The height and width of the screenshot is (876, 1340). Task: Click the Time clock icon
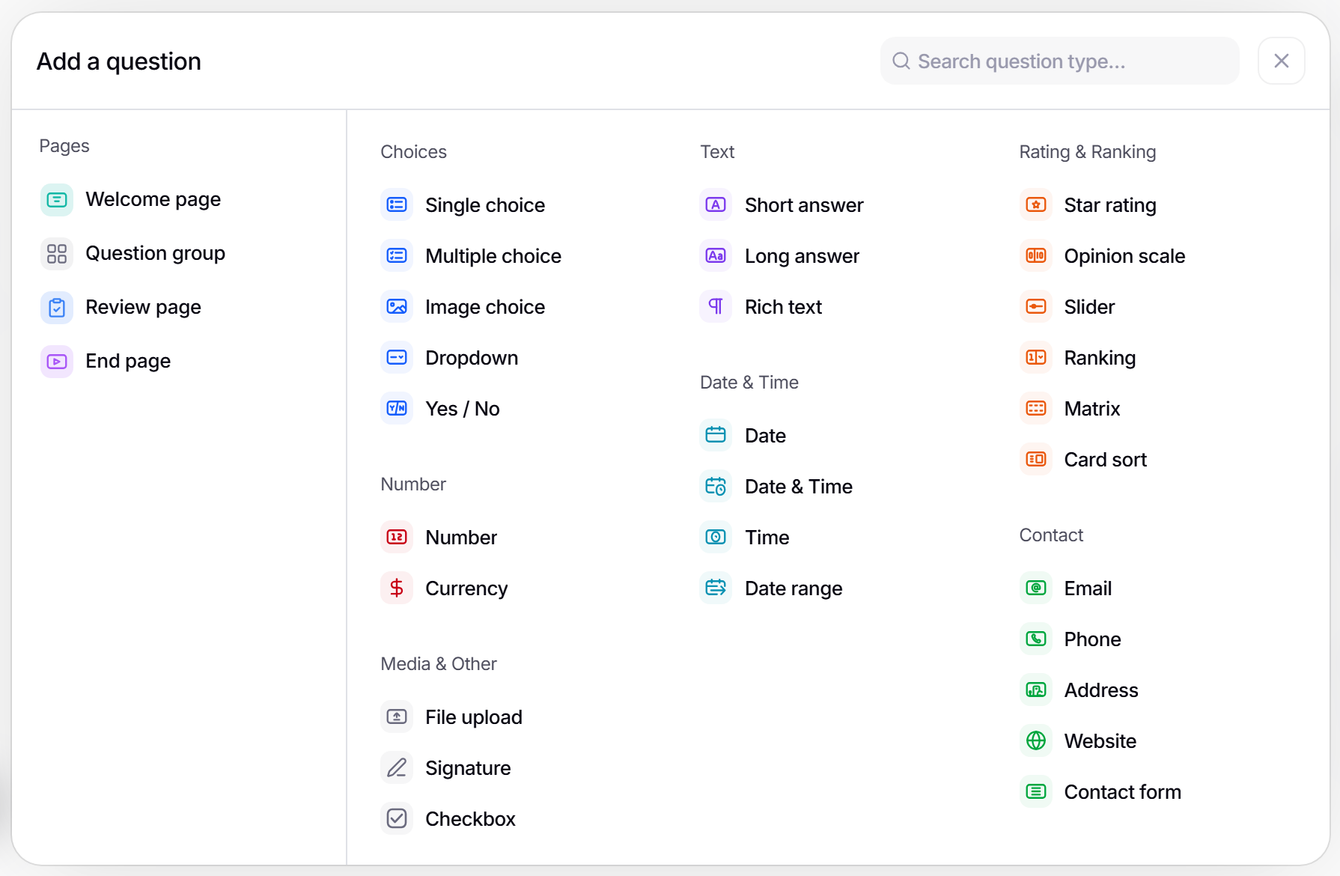(x=716, y=537)
